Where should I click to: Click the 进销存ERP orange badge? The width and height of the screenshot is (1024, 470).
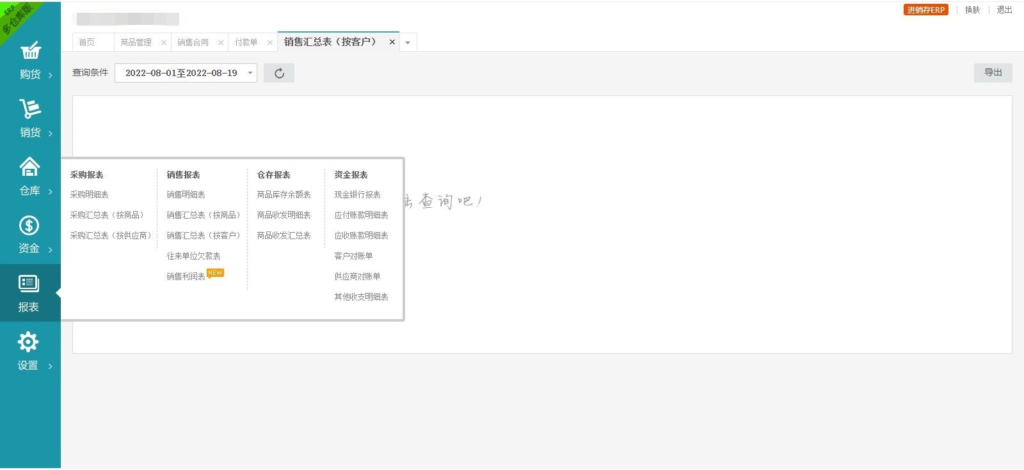[925, 10]
